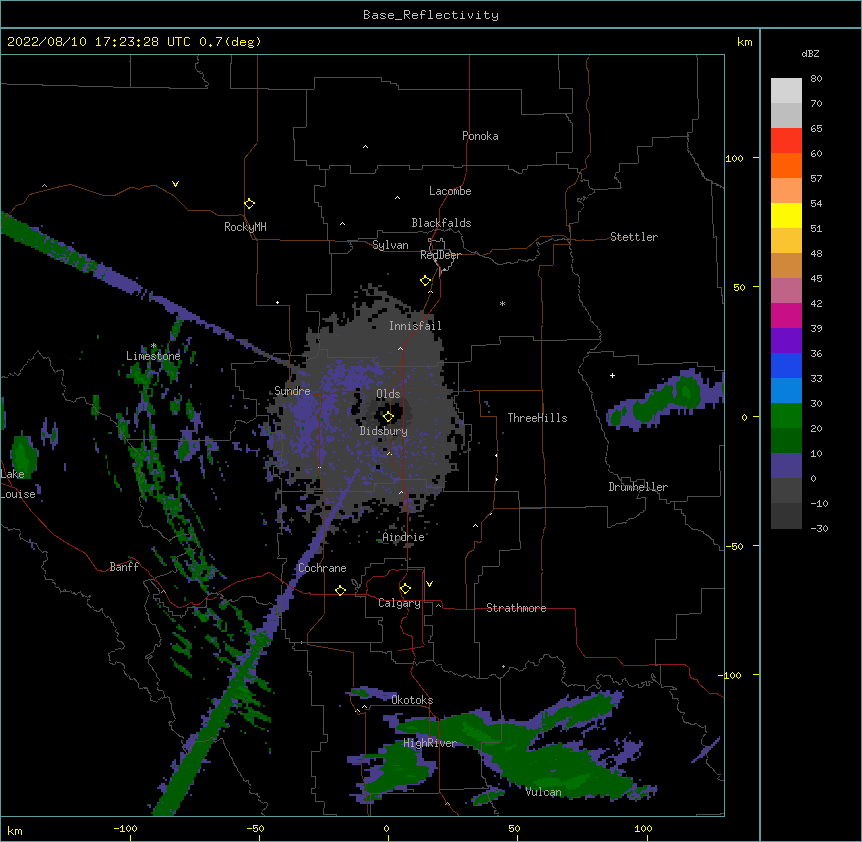Click the Vulcan city label
This screenshot has width=862, height=842.
tap(543, 792)
